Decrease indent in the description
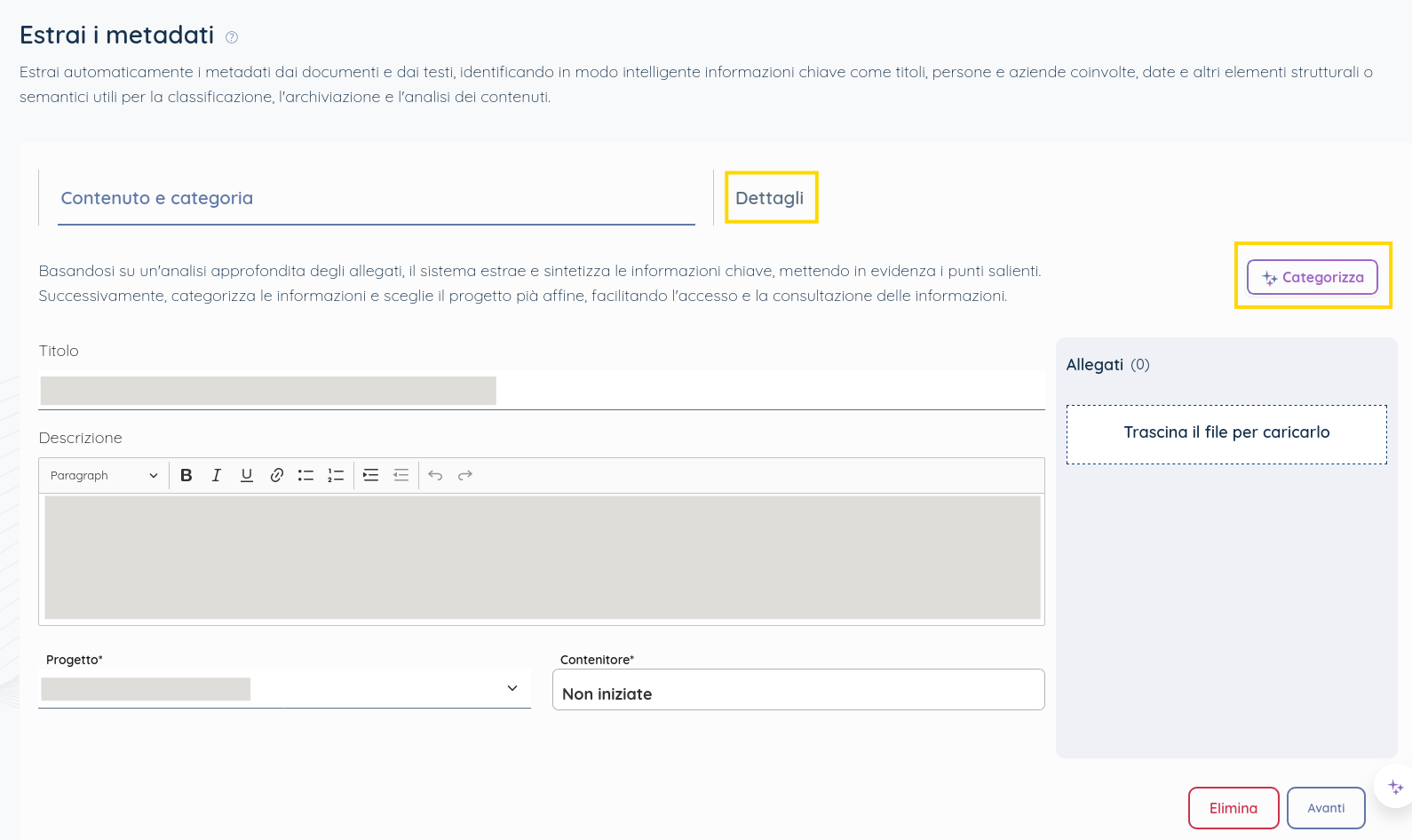The height and width of the screenshot is (840, 1412). click(401, 475)
